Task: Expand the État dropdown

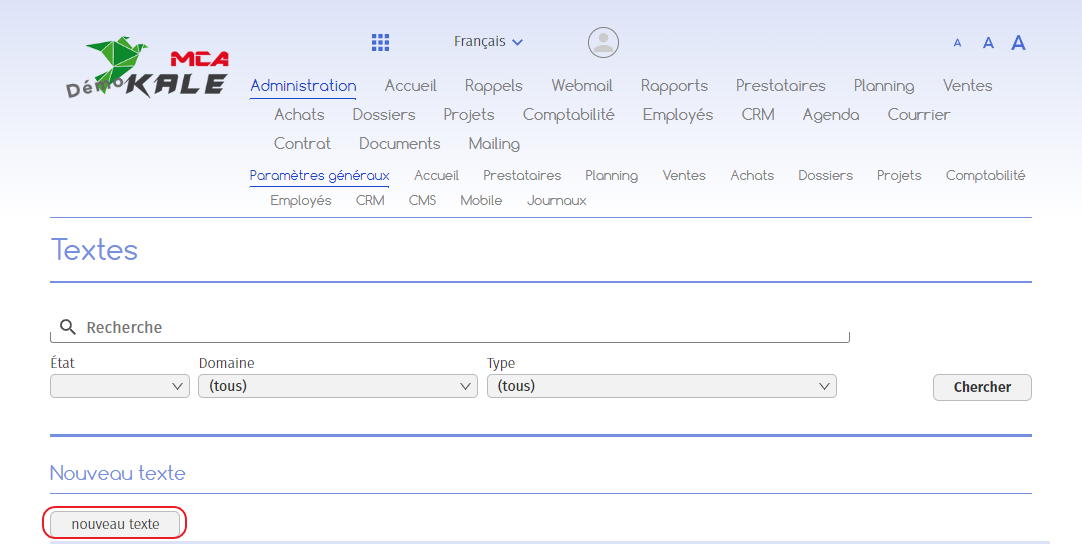Action: click(x=119, y=386)
